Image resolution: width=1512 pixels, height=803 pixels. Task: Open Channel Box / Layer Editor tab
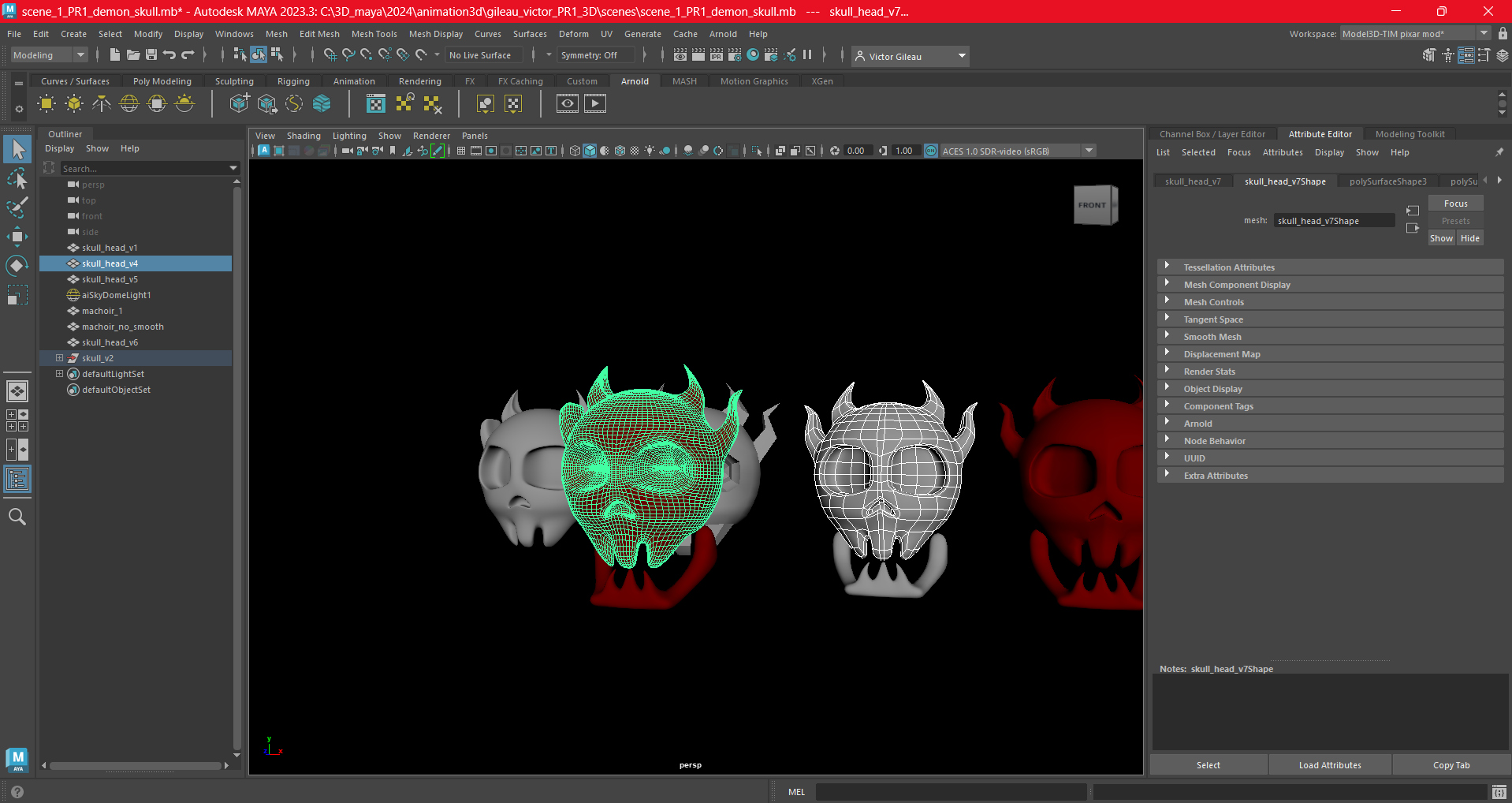1212,134
